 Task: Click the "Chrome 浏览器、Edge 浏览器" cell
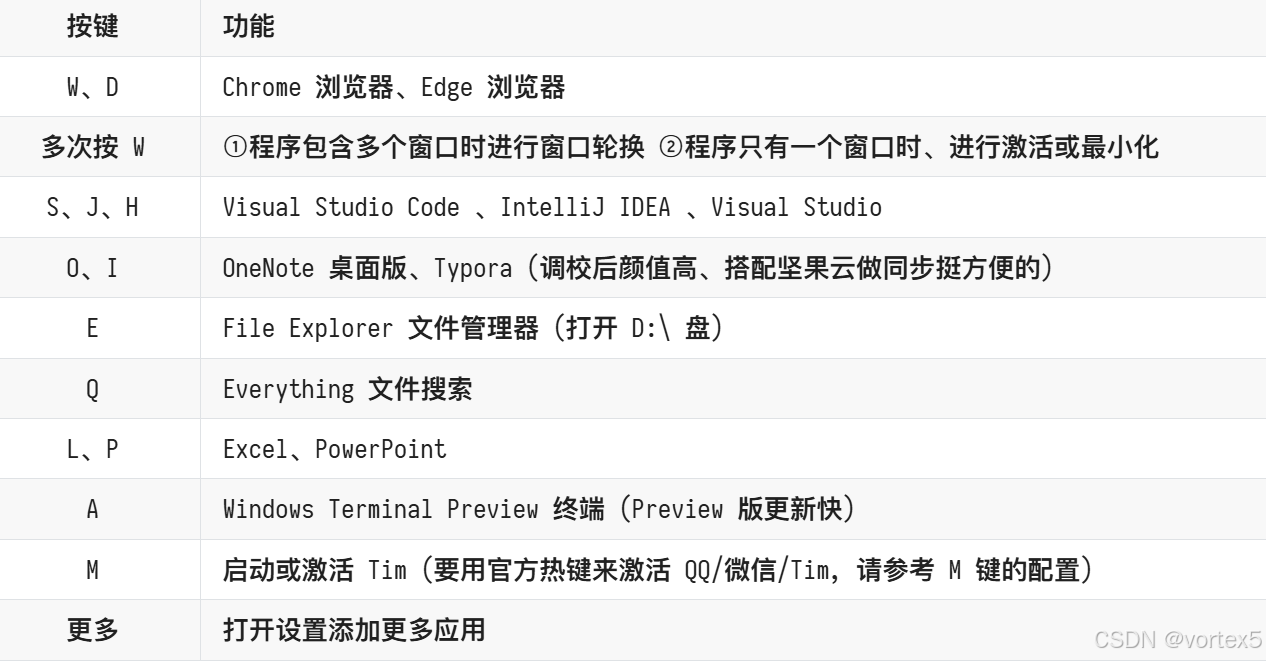733,87
